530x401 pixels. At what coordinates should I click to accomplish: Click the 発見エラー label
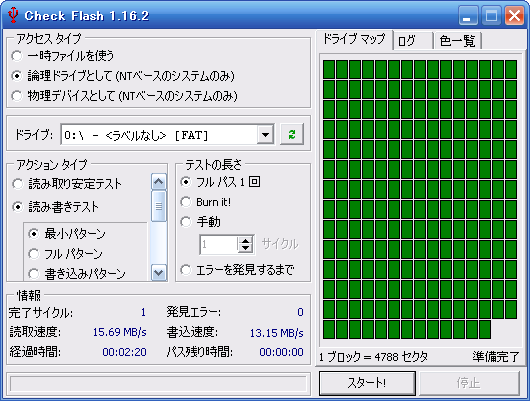pos(193,312)
